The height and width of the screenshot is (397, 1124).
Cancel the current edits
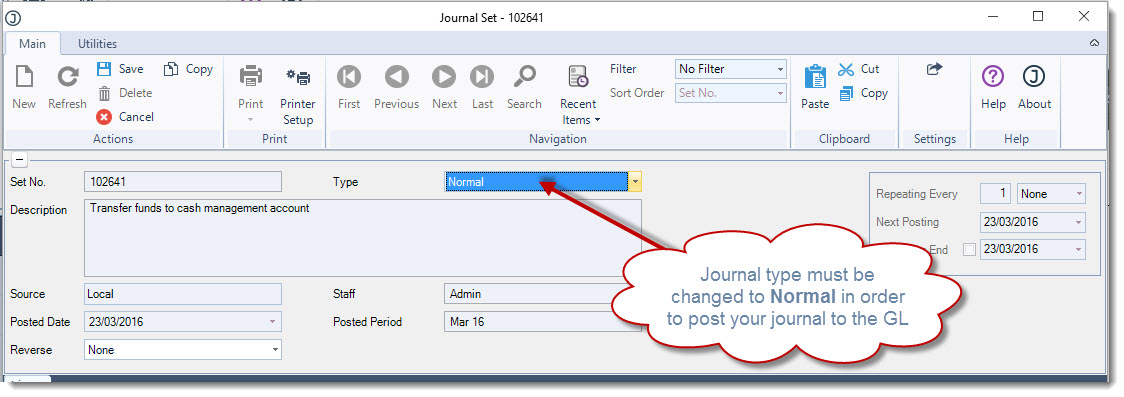click(x=125, y=116)
